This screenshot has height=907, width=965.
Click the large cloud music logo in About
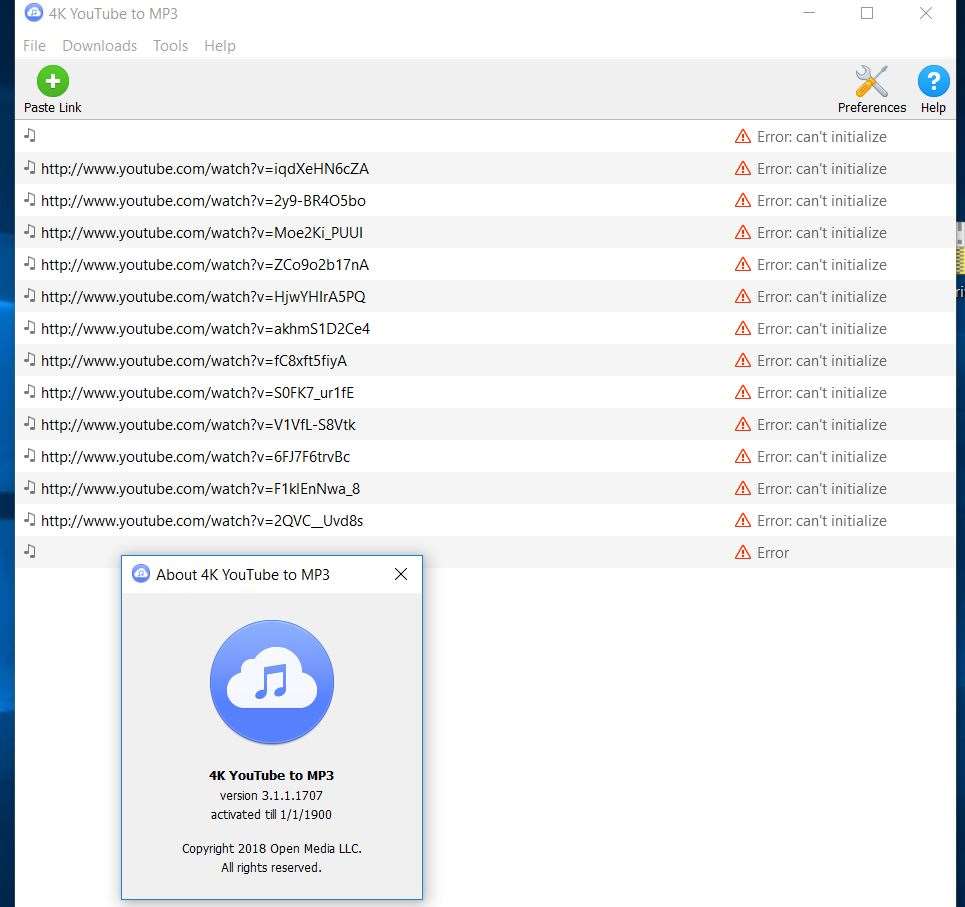[x=272, y=683]
